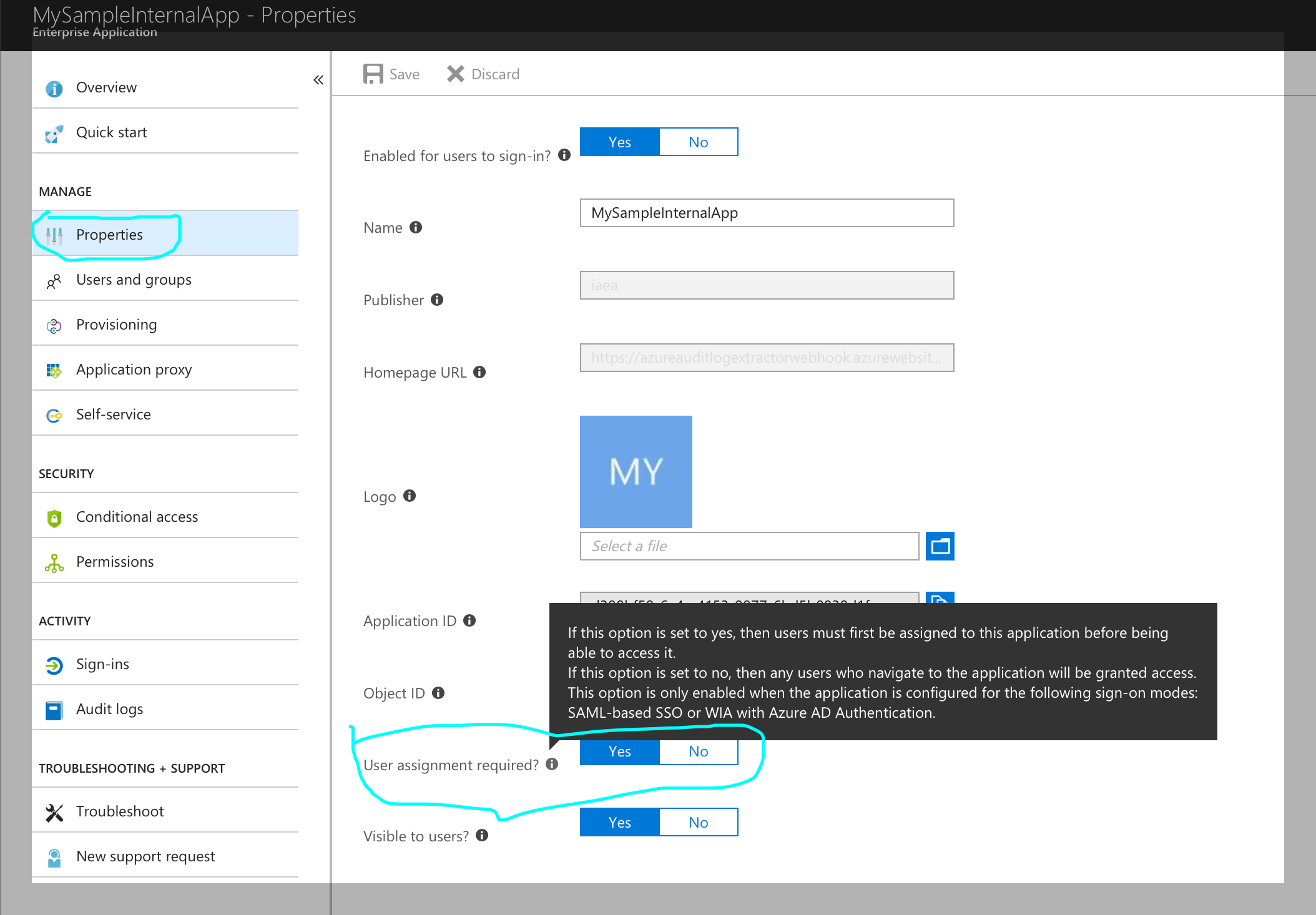Click info icon next to Enabled for sign-in

pos(564,155)
